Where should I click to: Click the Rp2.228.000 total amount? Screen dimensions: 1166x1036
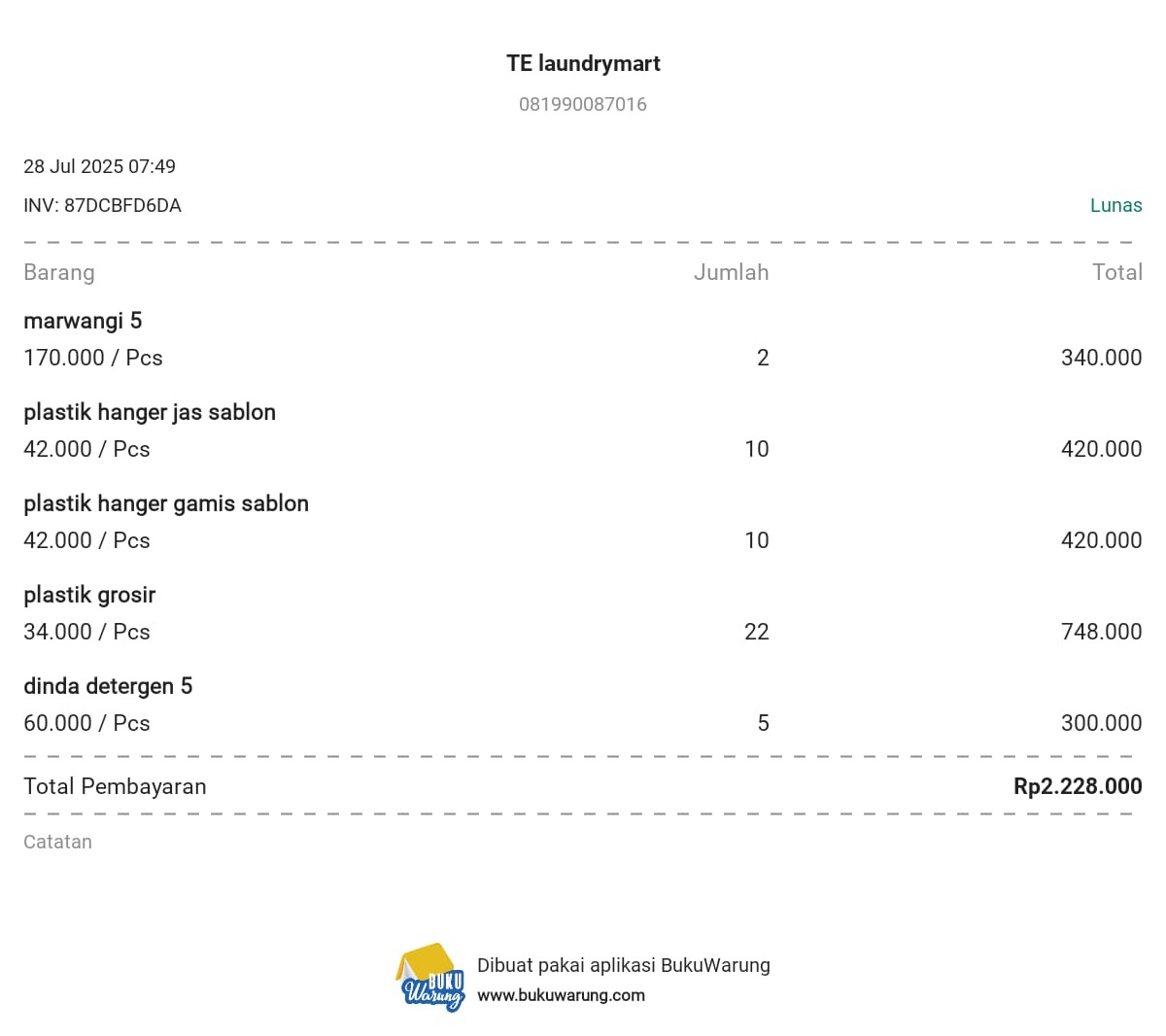pyautogui.click(x=1078, y=787)
